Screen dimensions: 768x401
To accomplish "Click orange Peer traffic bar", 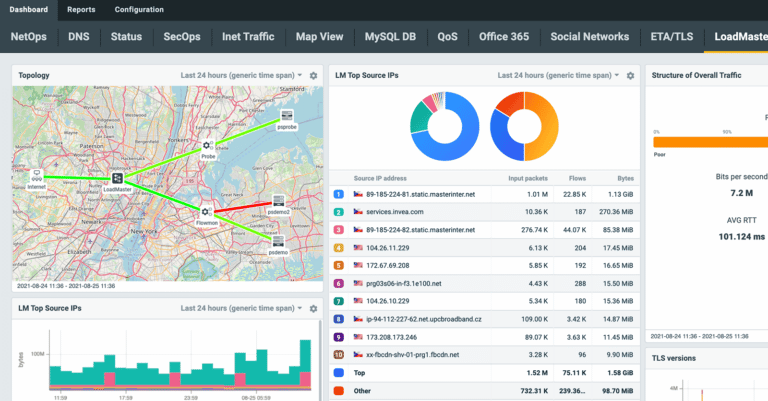I will coord(710,142).
